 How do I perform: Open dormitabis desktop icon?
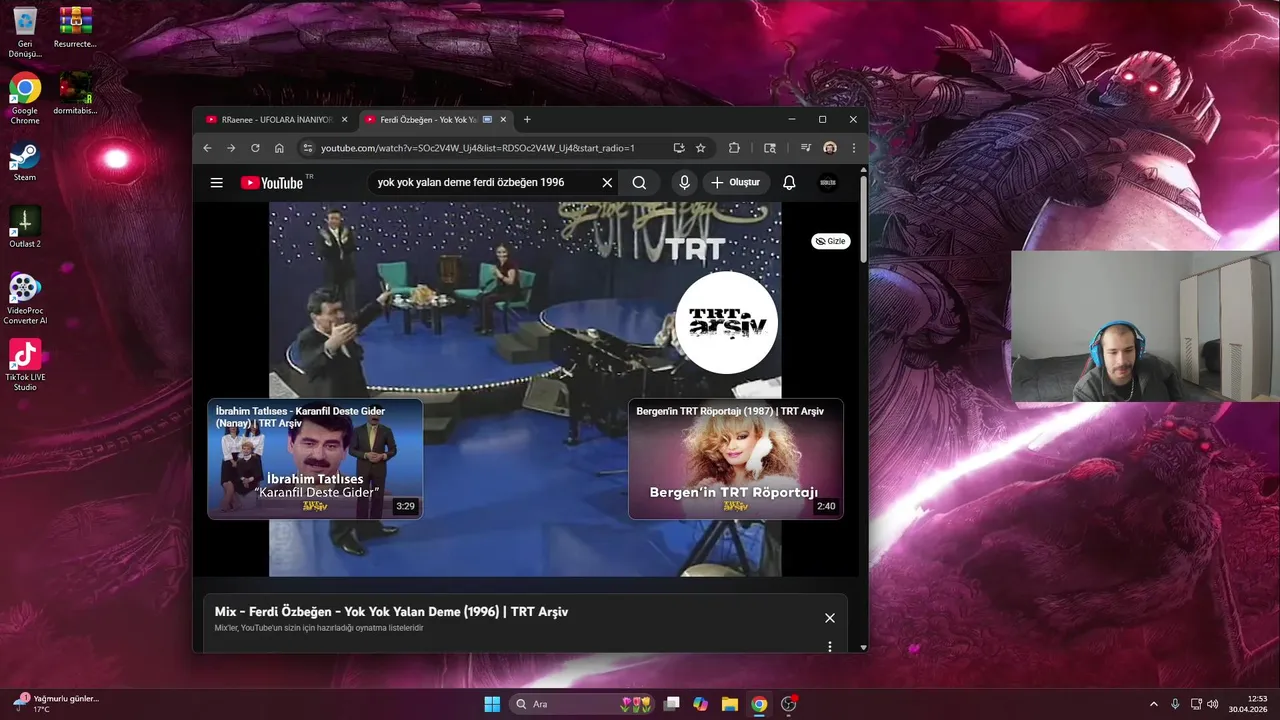(75, 95)
